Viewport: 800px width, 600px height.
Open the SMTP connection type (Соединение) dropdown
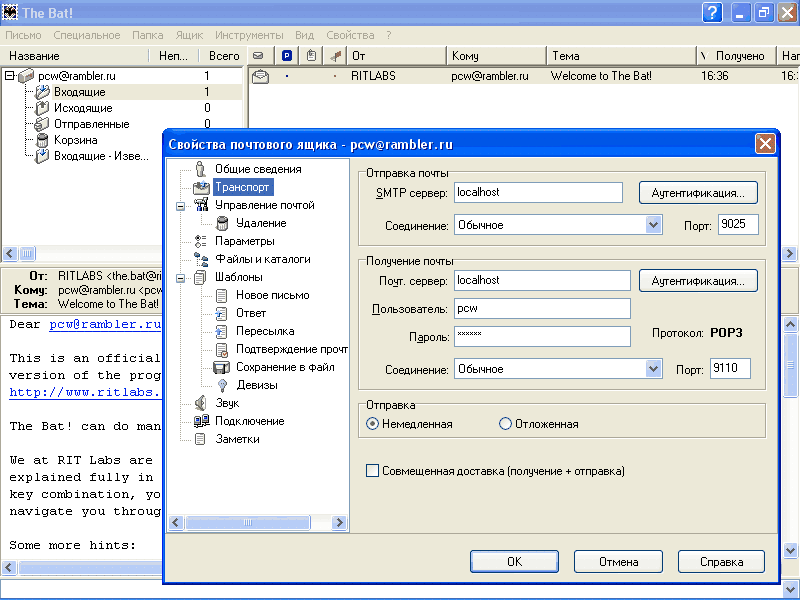coord(653,224)
